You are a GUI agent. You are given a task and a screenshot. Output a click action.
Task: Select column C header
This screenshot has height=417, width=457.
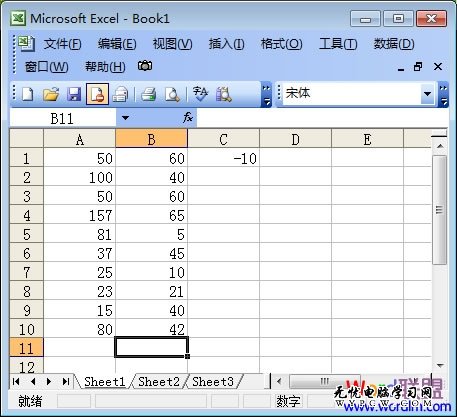(x=223, y=139)
